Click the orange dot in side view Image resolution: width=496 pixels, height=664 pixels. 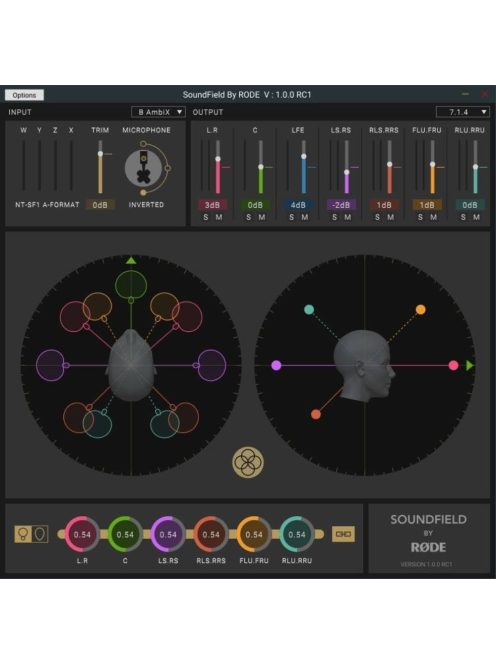tap(421, 310)
